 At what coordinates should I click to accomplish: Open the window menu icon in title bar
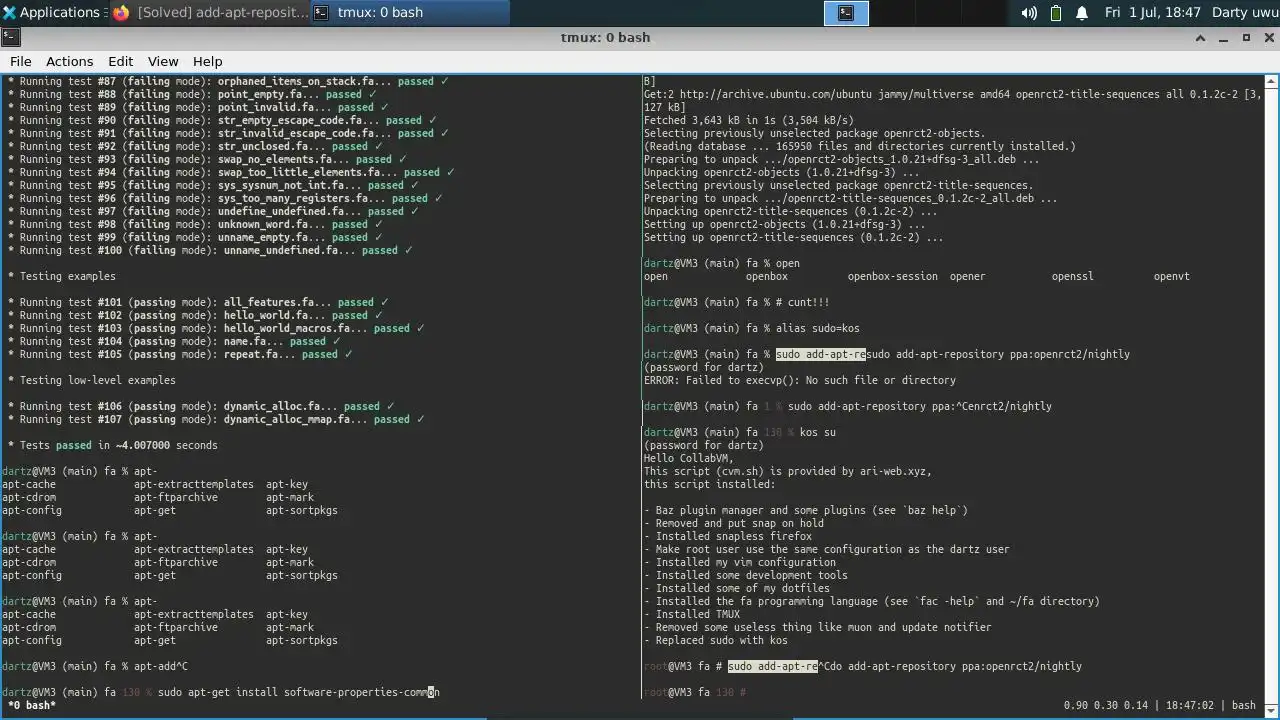tap(9, 37)
